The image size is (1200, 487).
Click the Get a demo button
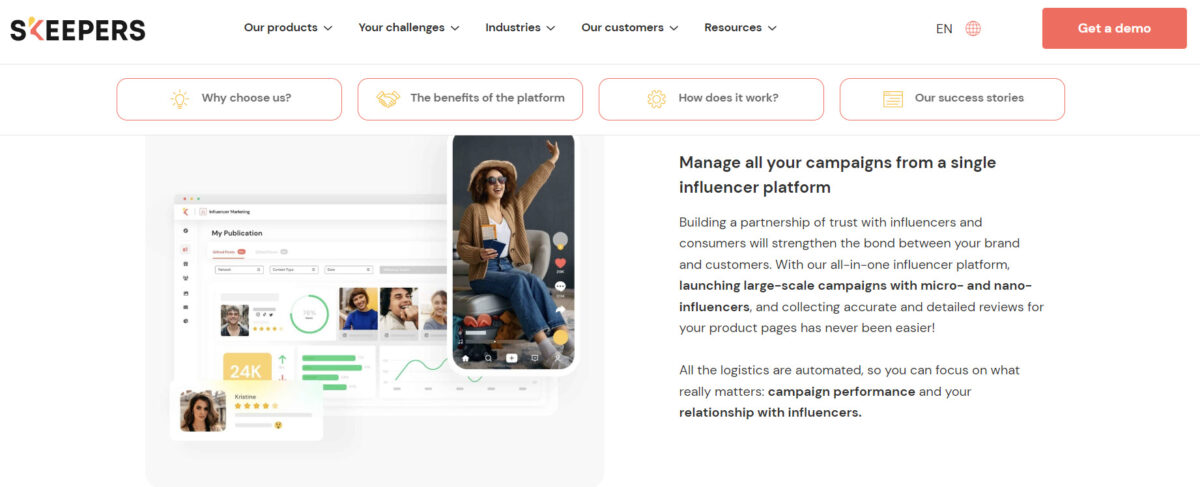click(x=1114, y=28)
